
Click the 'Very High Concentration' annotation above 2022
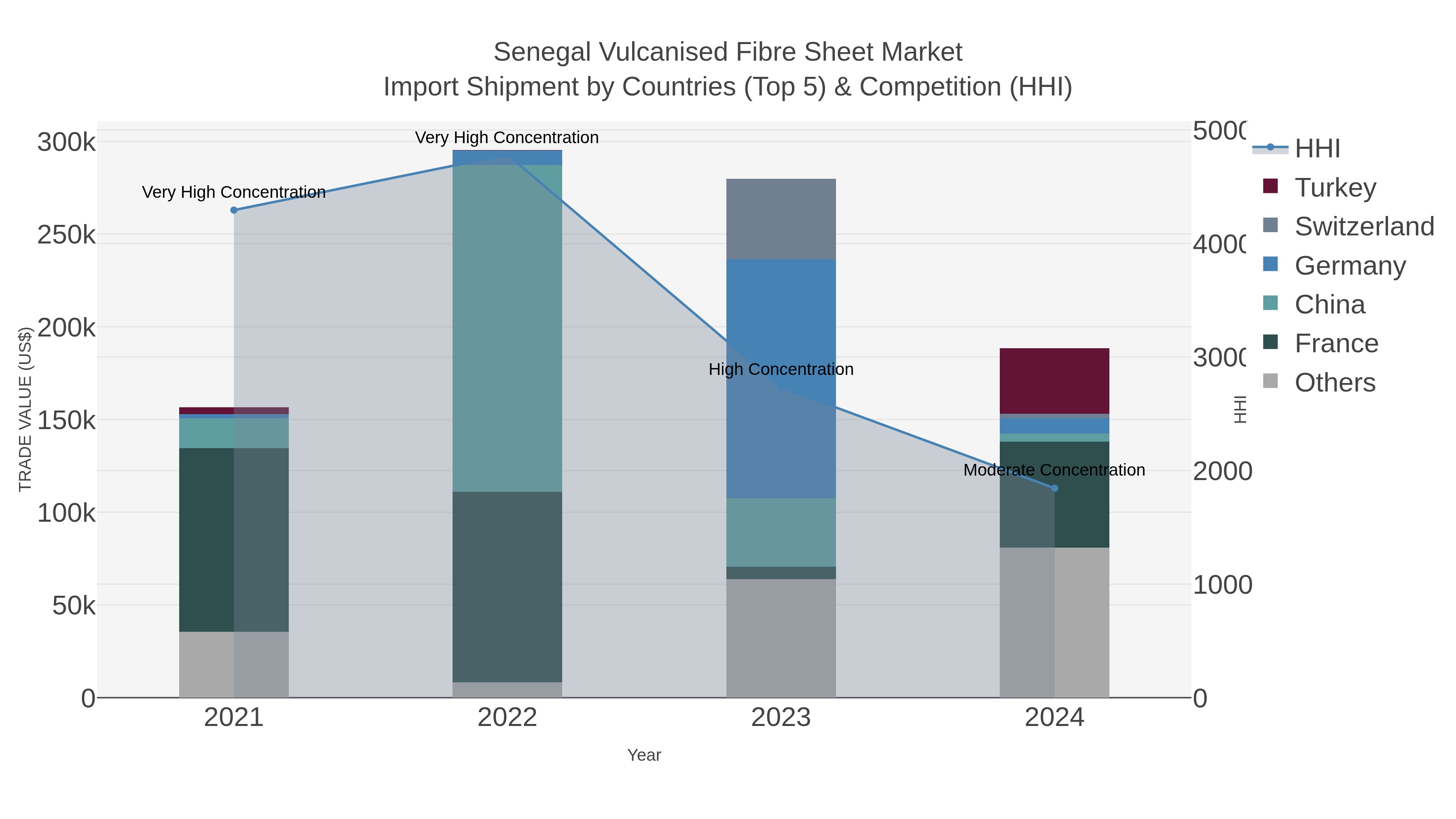click(x=507, y=138)
